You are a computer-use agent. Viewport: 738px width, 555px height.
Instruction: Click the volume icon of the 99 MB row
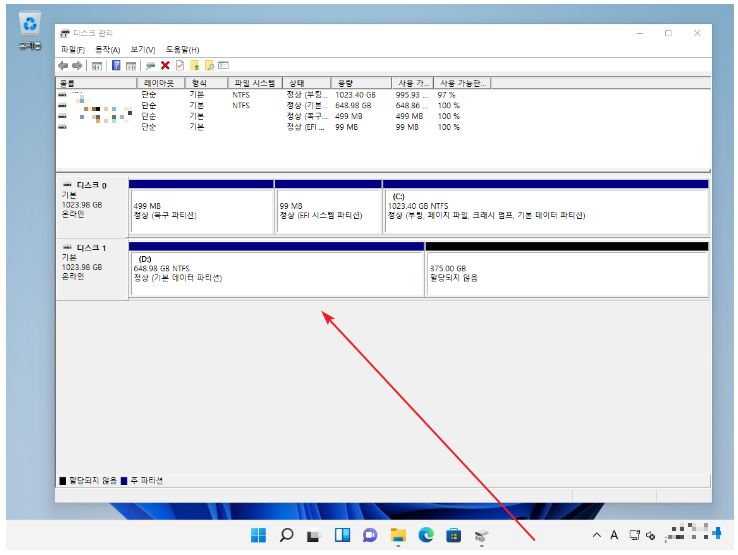pyautogui.click(x=62, y=127)
